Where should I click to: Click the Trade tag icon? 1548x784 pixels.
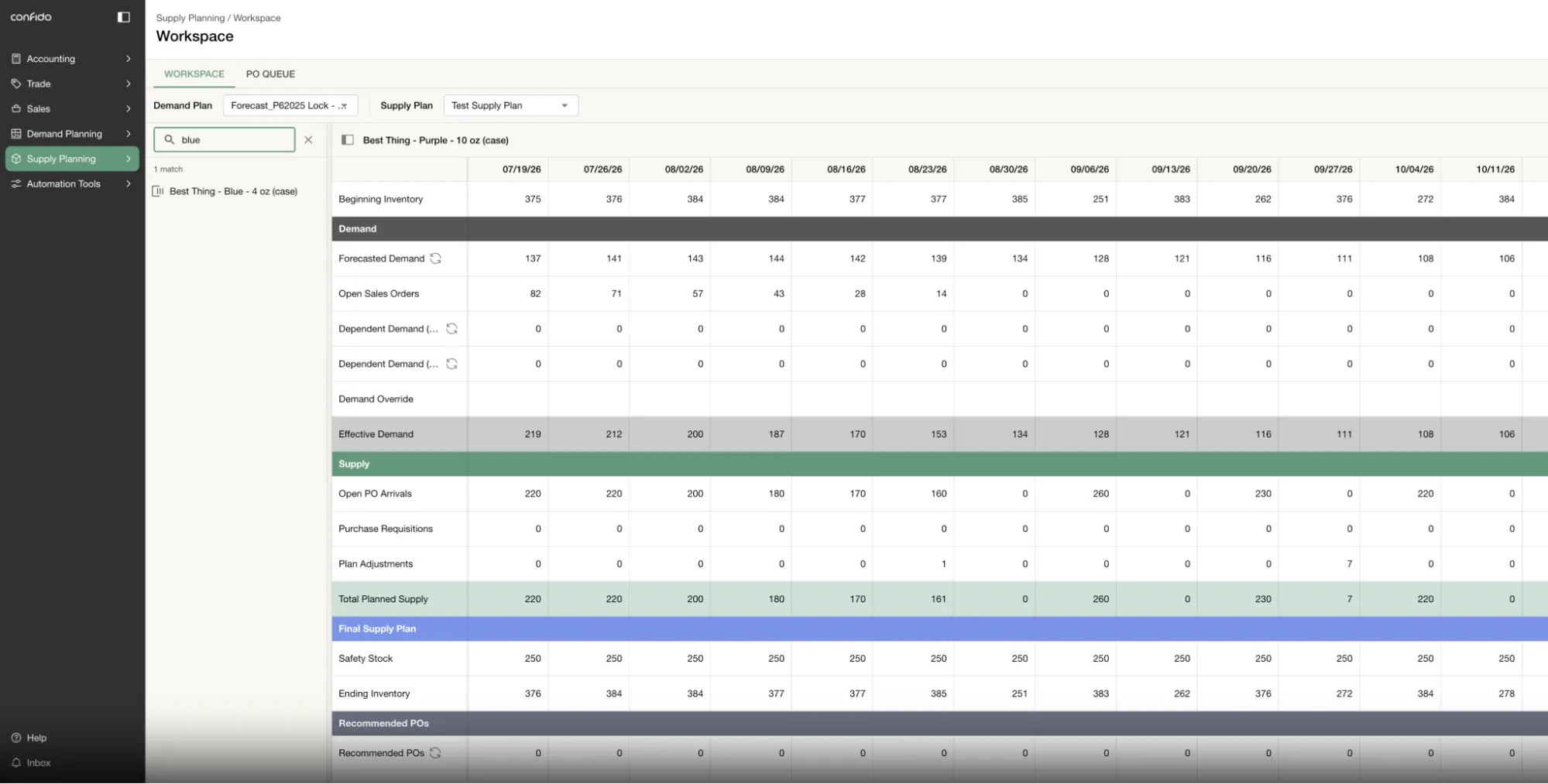(x=16, y=84)
